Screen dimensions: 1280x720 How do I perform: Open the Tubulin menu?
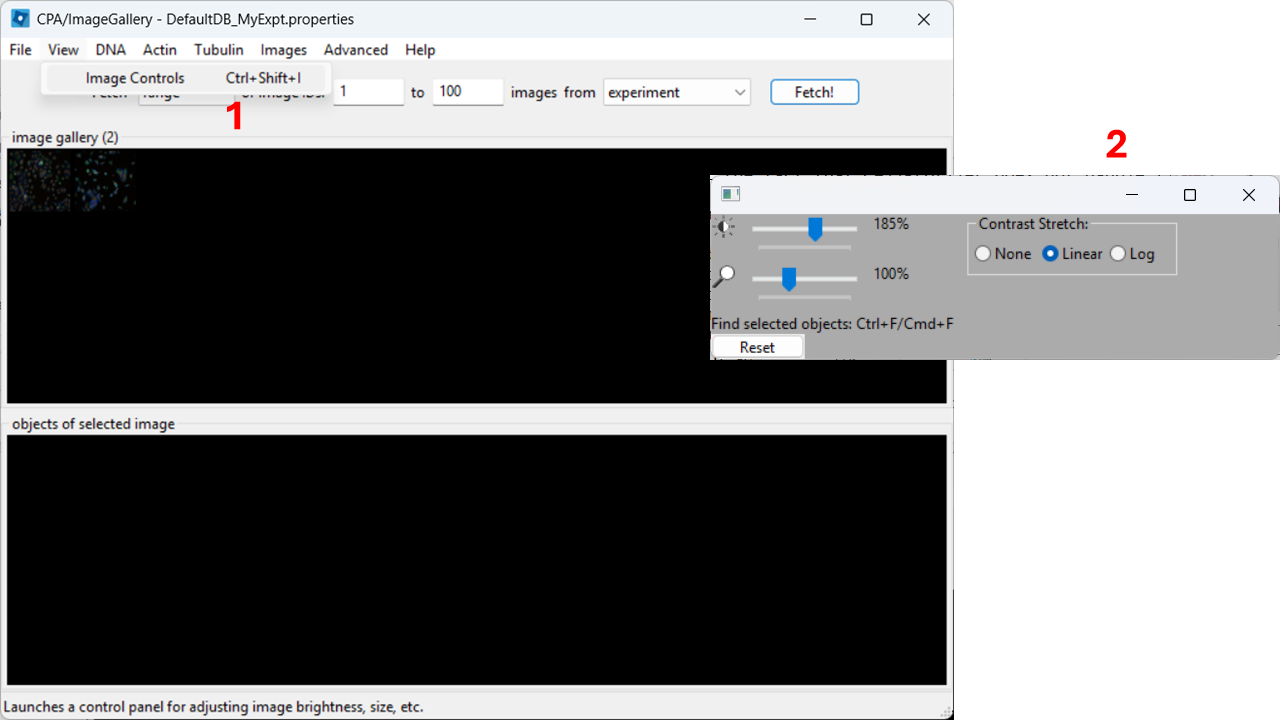[218, 49]
